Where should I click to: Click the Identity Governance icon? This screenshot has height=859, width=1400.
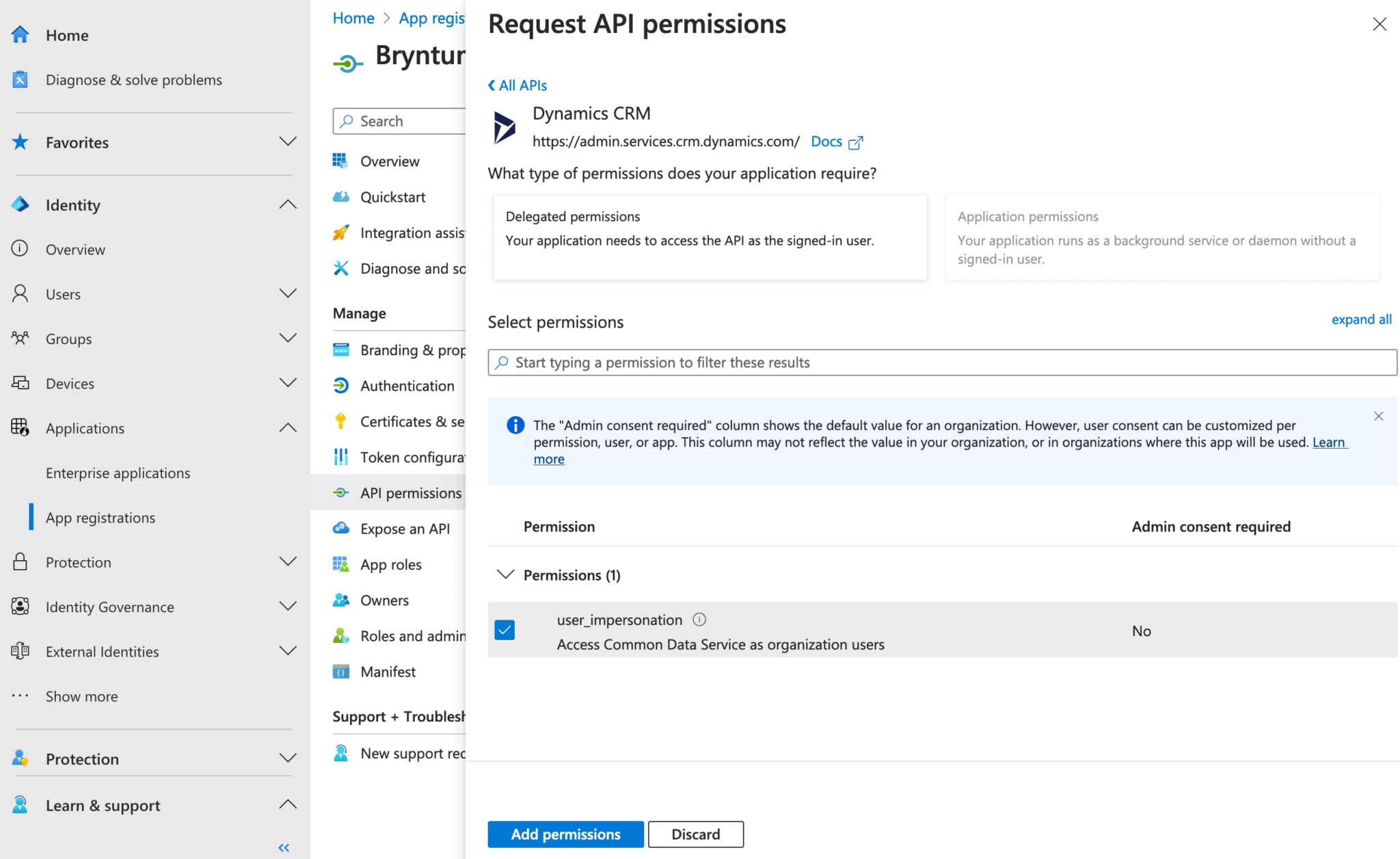pos(21,606)
